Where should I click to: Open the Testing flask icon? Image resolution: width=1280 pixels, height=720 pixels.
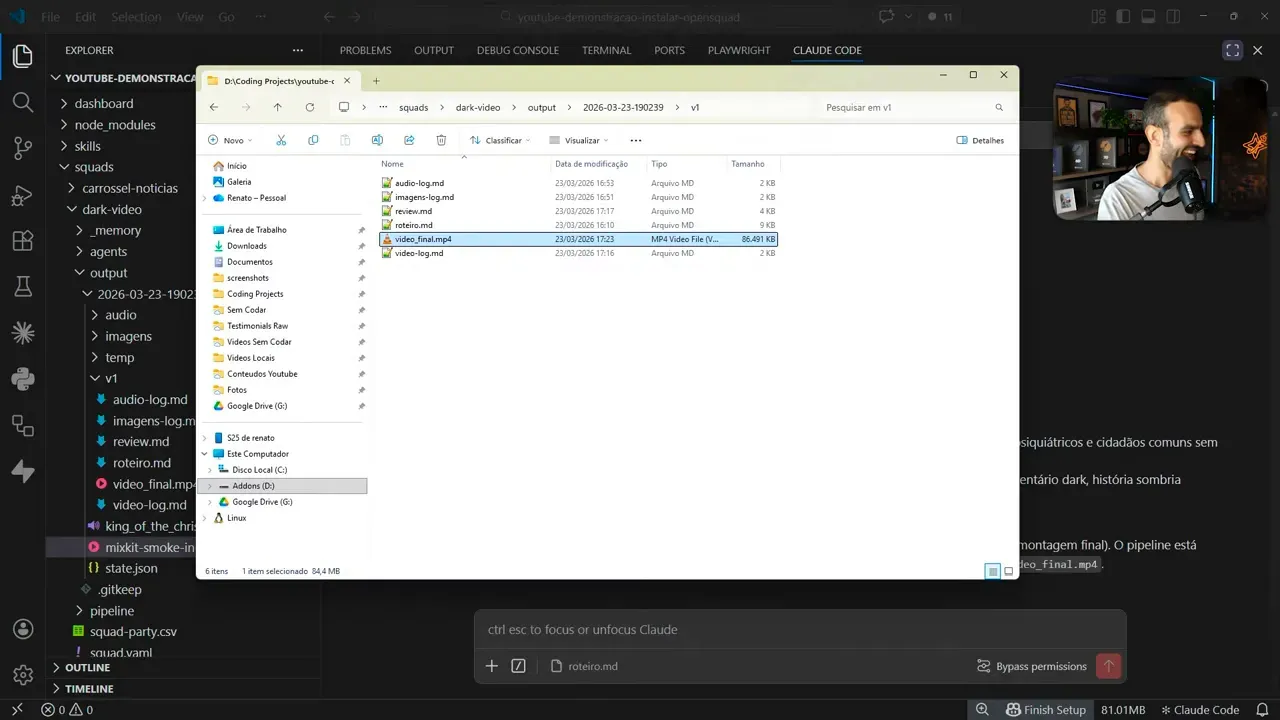coord(22,288)
